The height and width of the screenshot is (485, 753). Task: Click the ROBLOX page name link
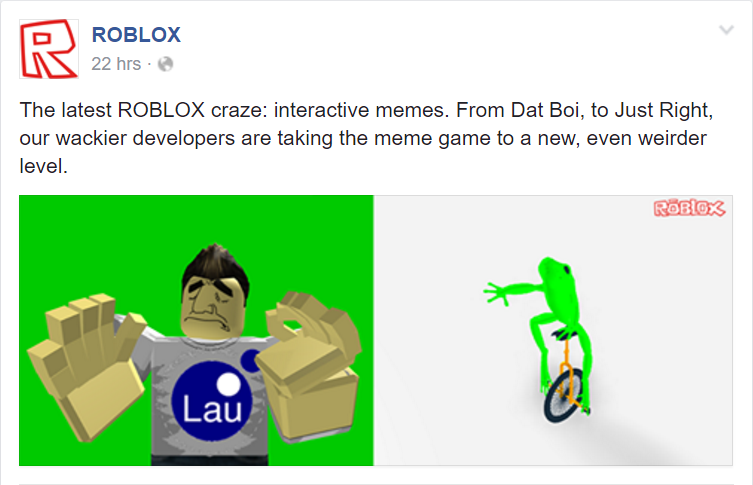click(x=136, y=35)
